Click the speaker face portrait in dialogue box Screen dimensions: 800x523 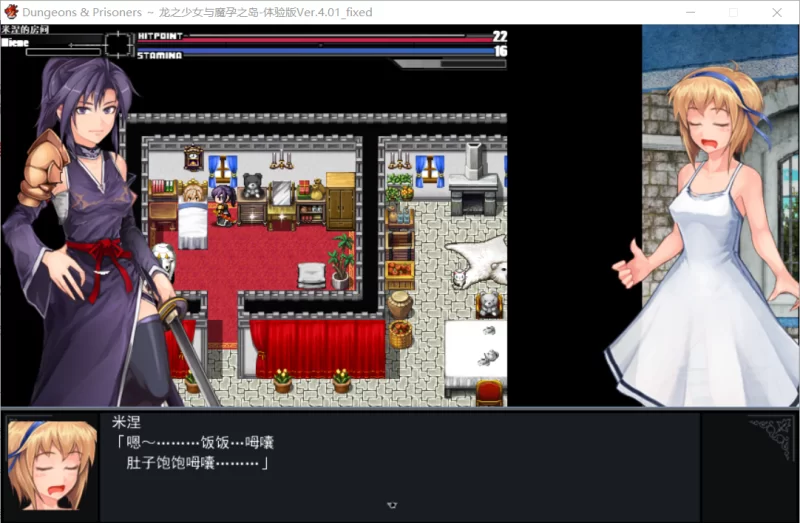pyautogui.click(x=51, y=464)
